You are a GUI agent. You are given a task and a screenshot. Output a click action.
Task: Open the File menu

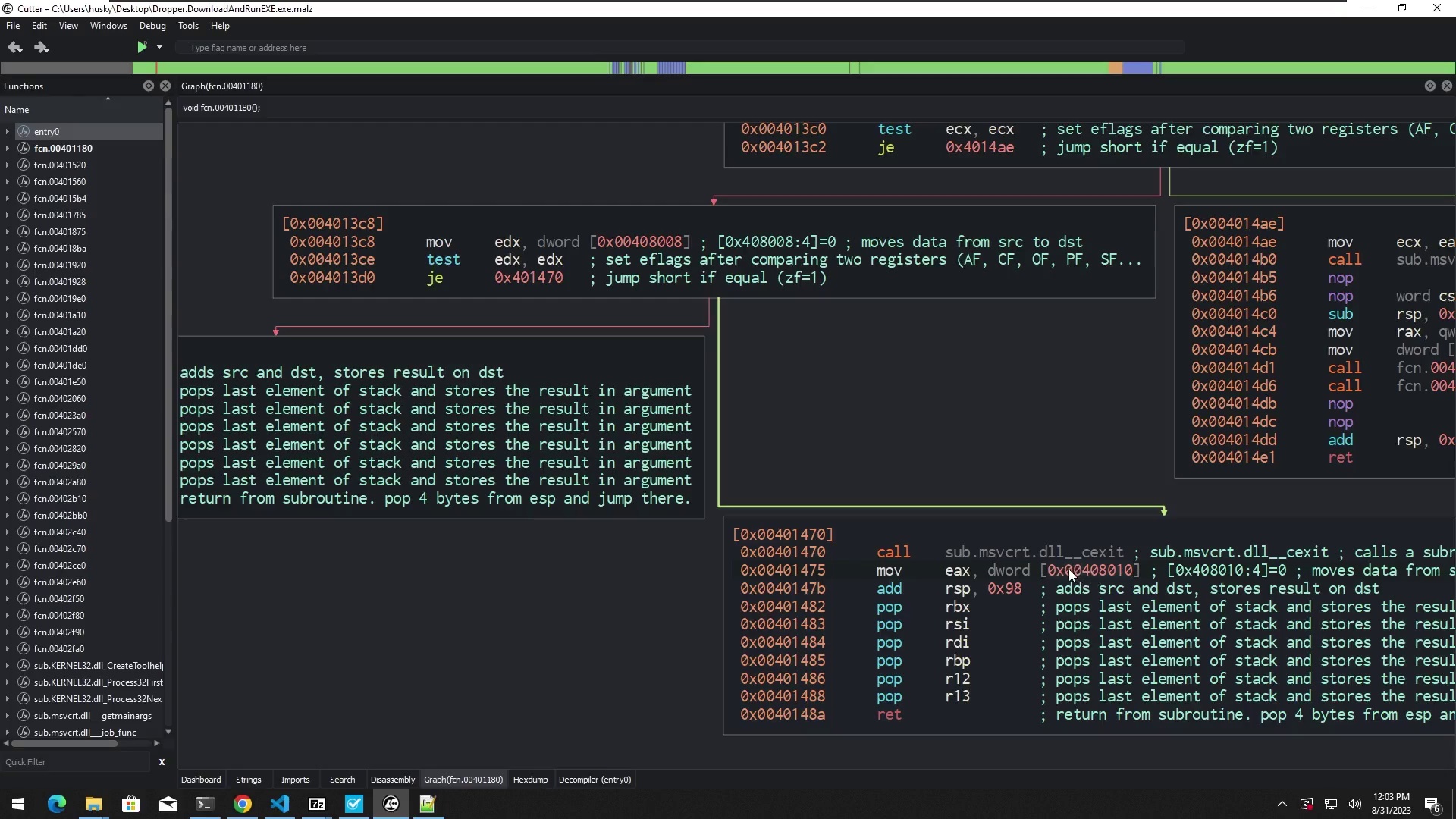13,26
